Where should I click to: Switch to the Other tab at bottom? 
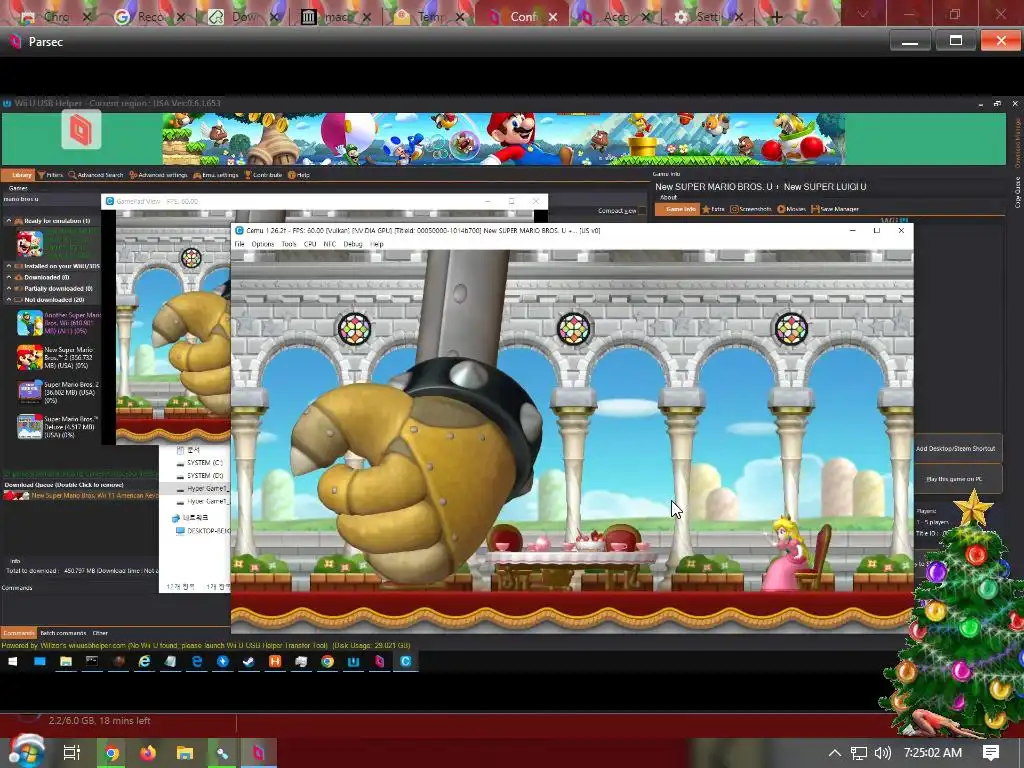pyautogui.click(x=100, y=633)
